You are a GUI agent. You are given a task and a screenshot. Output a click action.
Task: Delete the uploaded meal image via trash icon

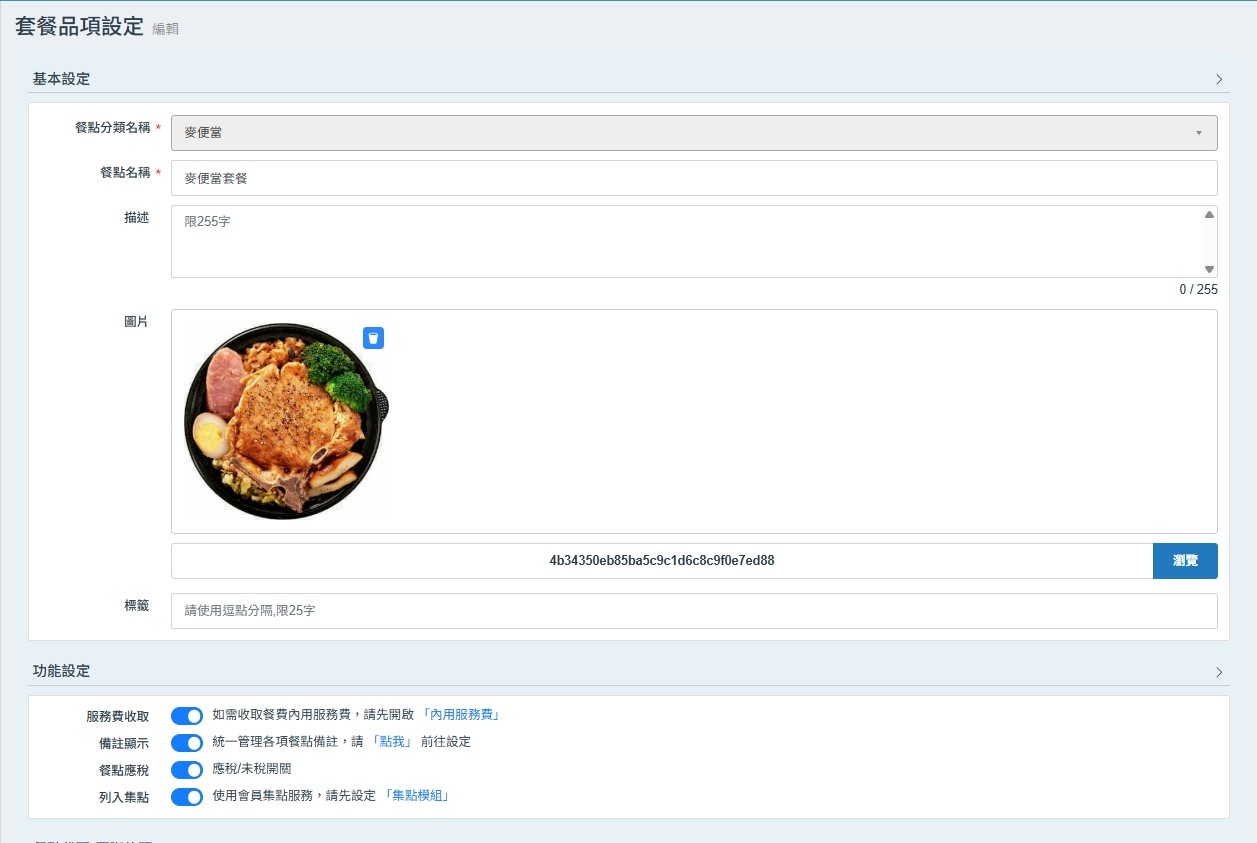373,338
